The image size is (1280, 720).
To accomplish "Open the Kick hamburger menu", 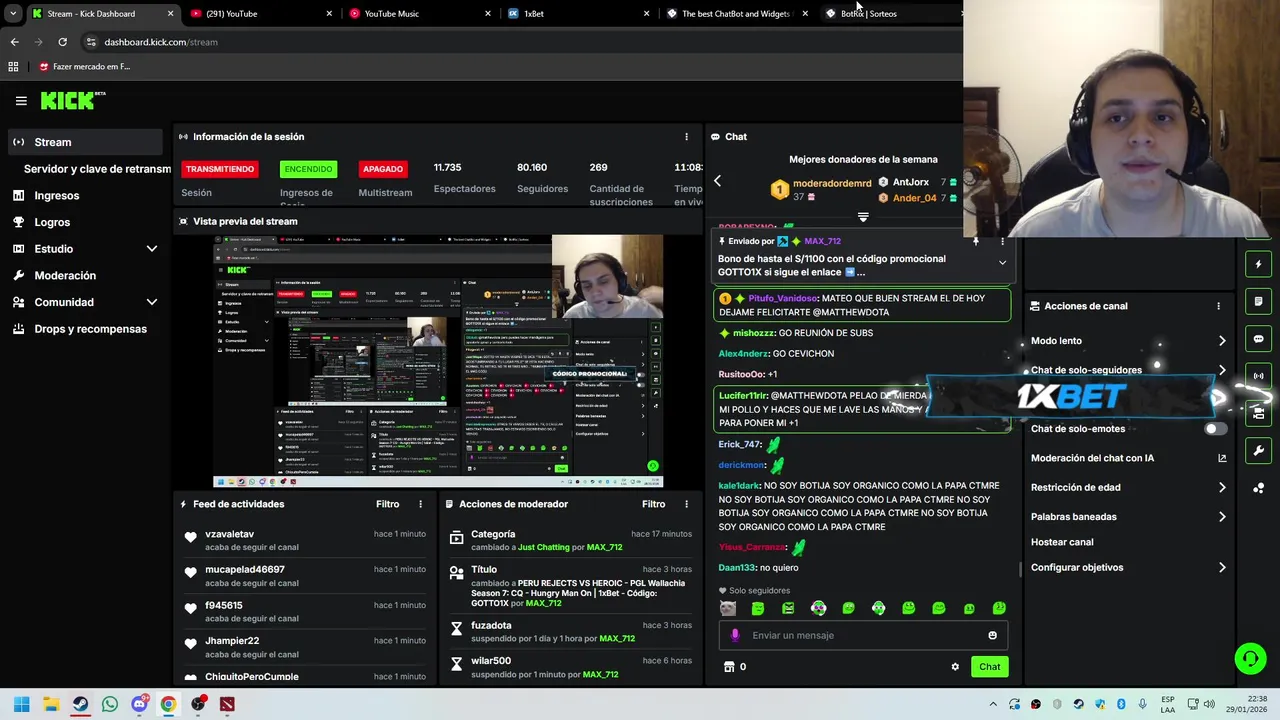I will pos(21,101).
